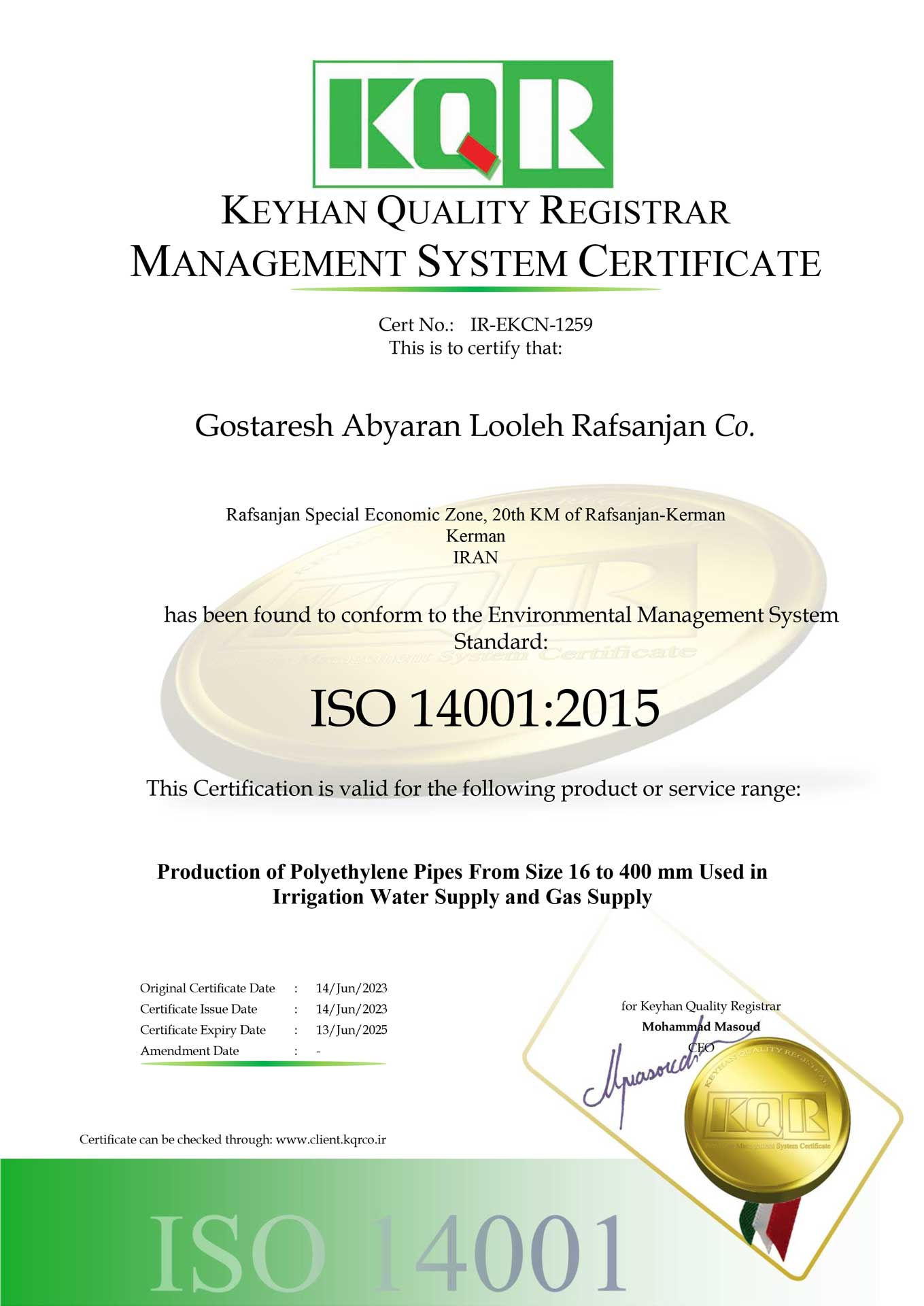Click the Certificate Issue Date label

coord(199,1009)
